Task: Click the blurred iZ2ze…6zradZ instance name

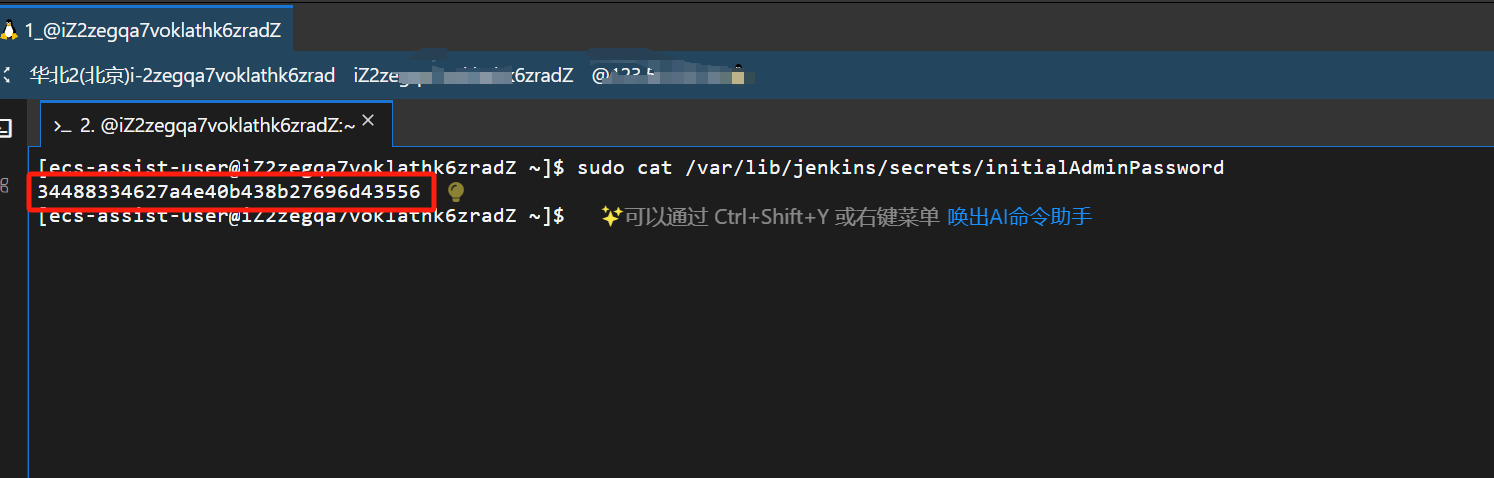Action: coord(464,75)
